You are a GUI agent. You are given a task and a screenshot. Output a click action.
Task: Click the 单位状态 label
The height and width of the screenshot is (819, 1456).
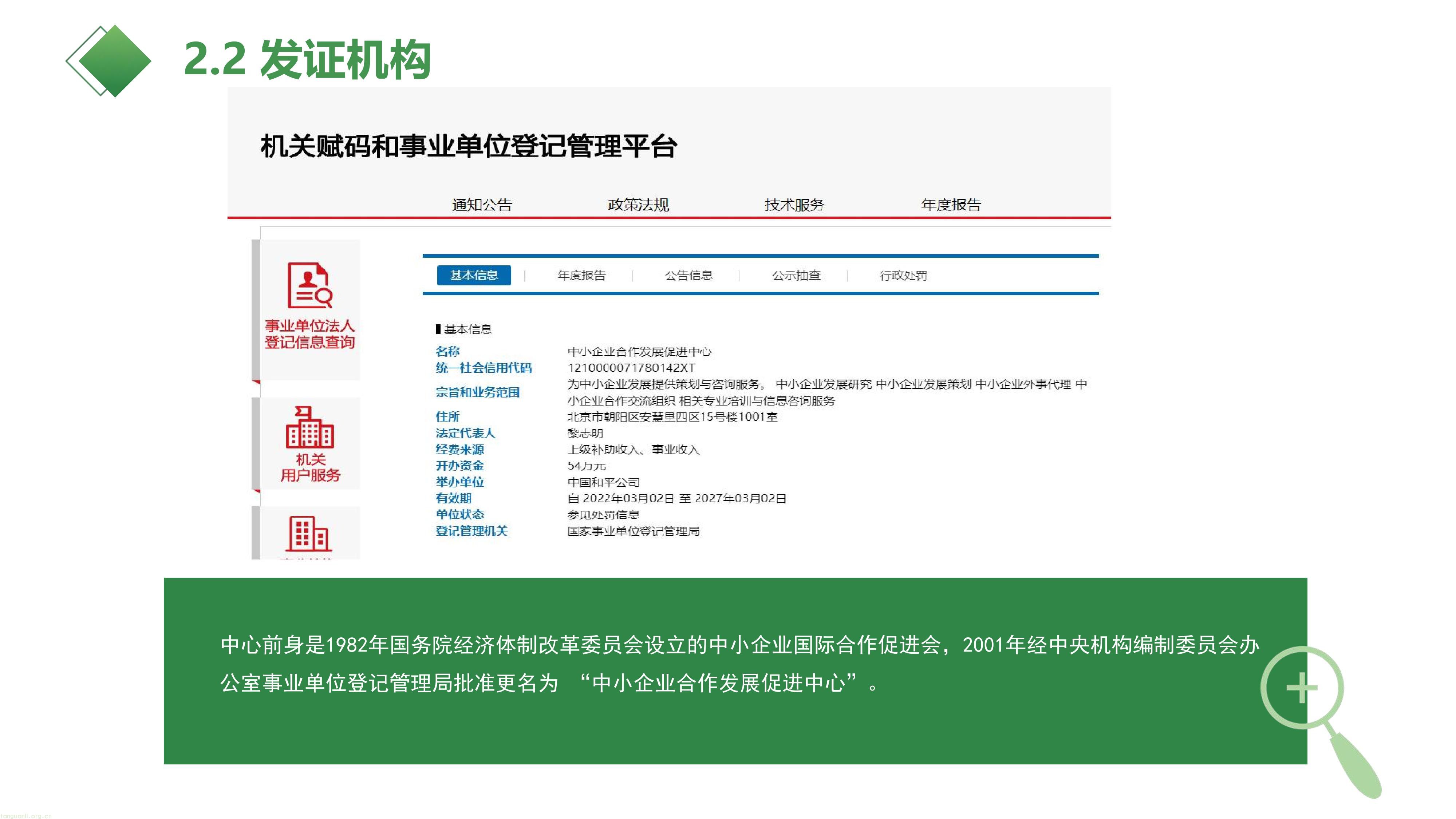[x=459, y=514]
